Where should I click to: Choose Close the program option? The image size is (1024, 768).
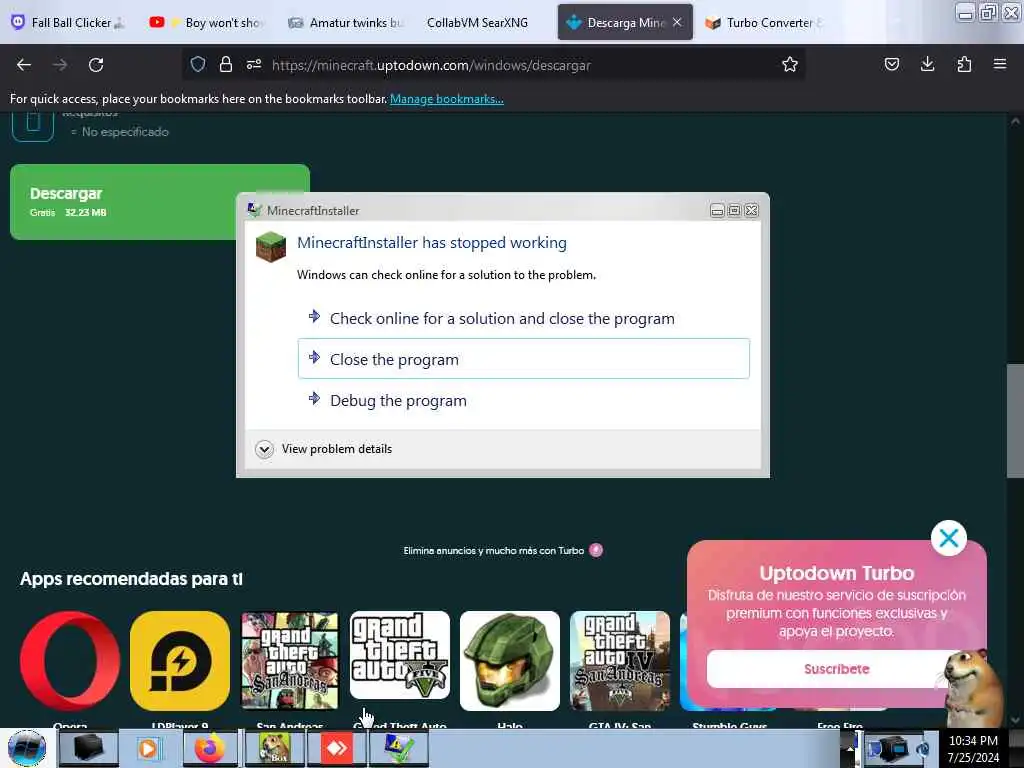point(524,359)
